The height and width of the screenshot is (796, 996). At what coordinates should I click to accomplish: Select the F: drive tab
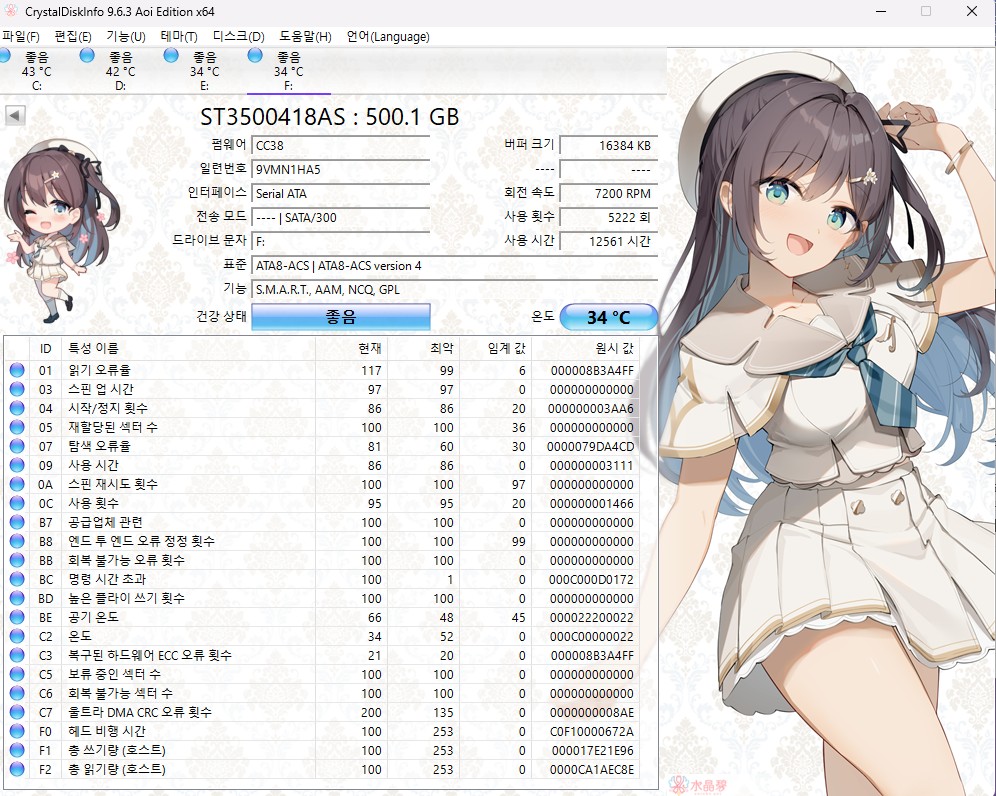(288, 70)
